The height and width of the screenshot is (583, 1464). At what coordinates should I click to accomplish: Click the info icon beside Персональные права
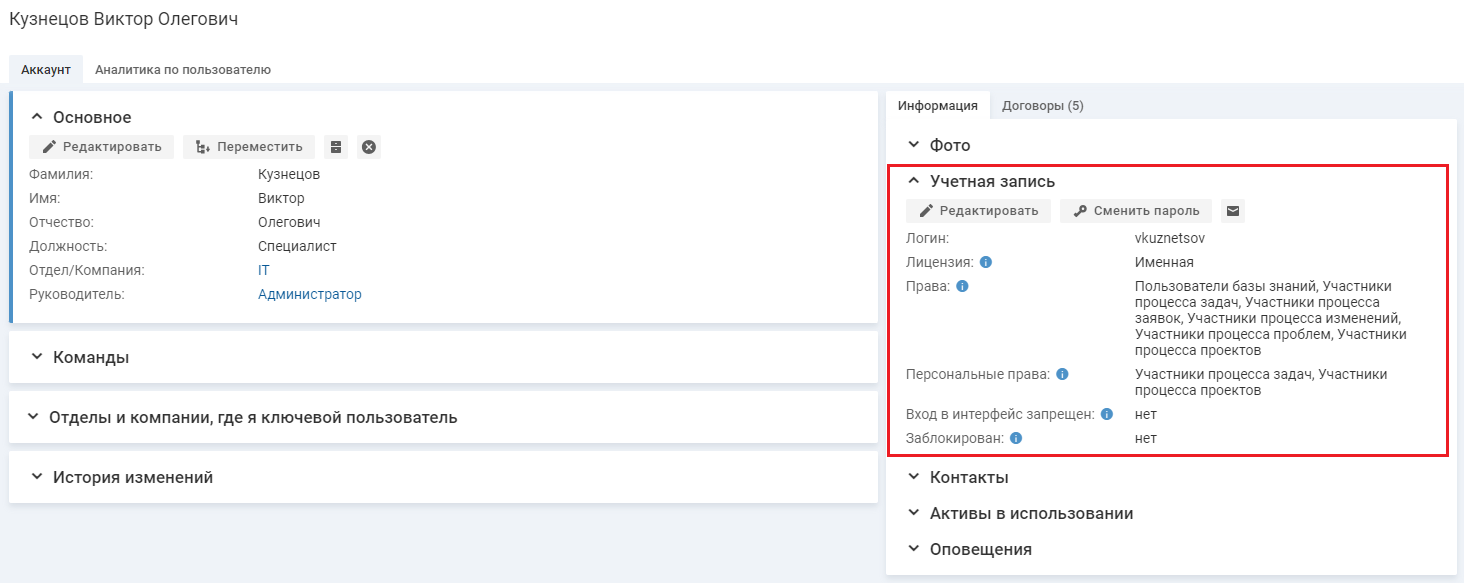point(1062,374)
